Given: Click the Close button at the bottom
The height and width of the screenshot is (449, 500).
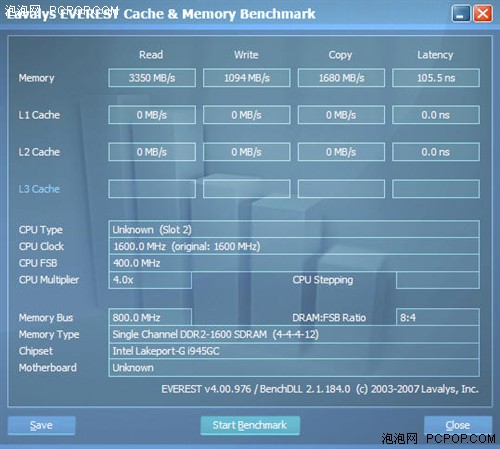Looking at the screenshot, I should pyautogui.click(x=458, y=425).
